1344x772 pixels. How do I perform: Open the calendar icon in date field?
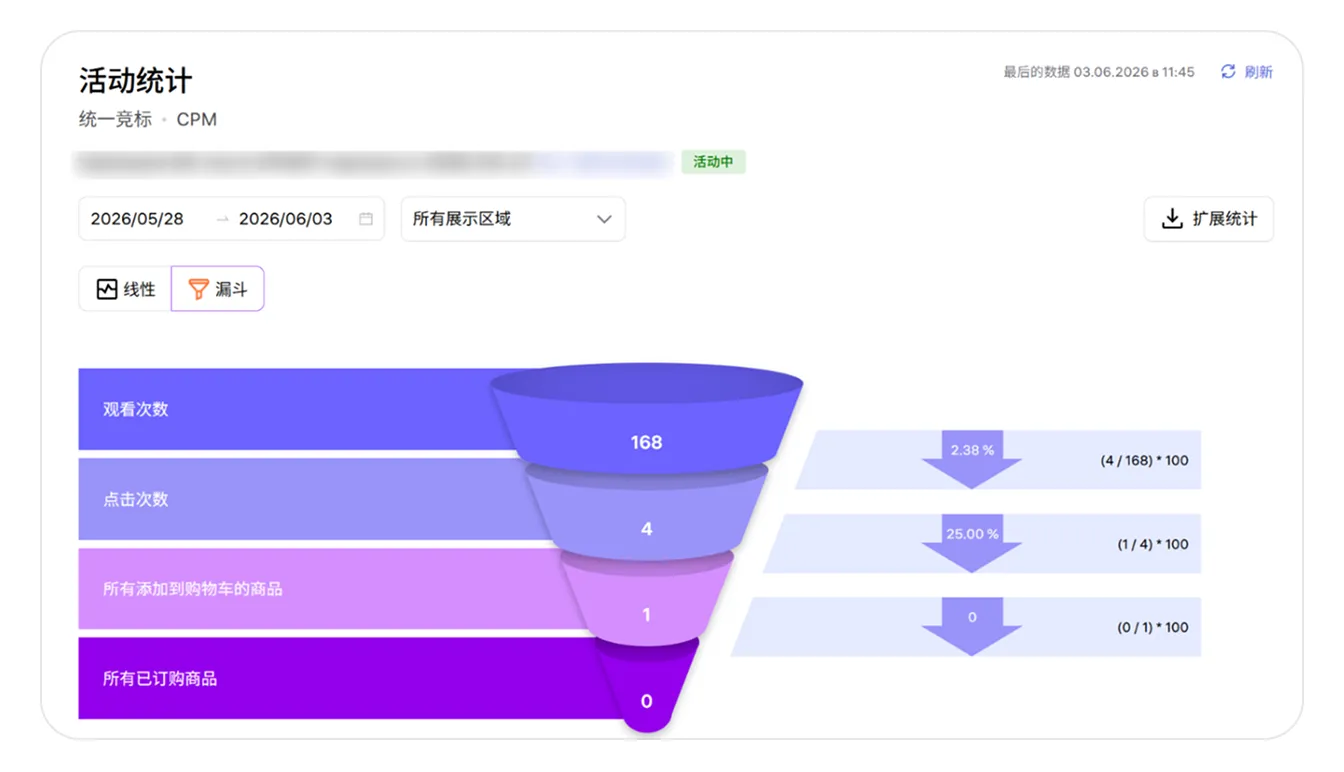366,219
